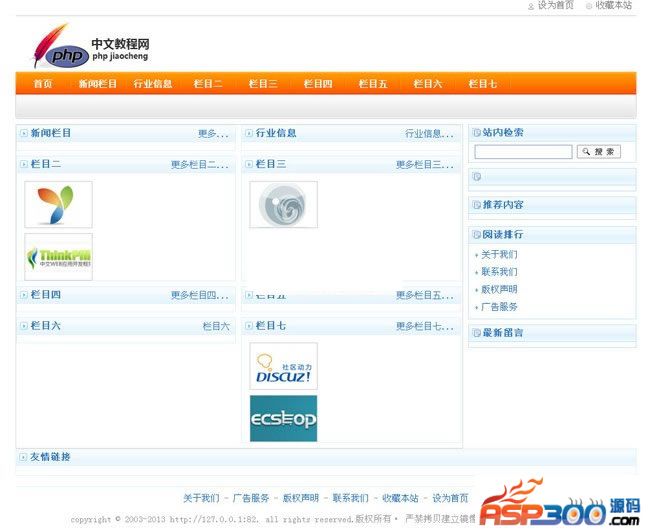The width and height of the screenshot is (650, 530).
Task: Open 联系我们 in 阅读排行 list
Action: (x=499, y=272)
